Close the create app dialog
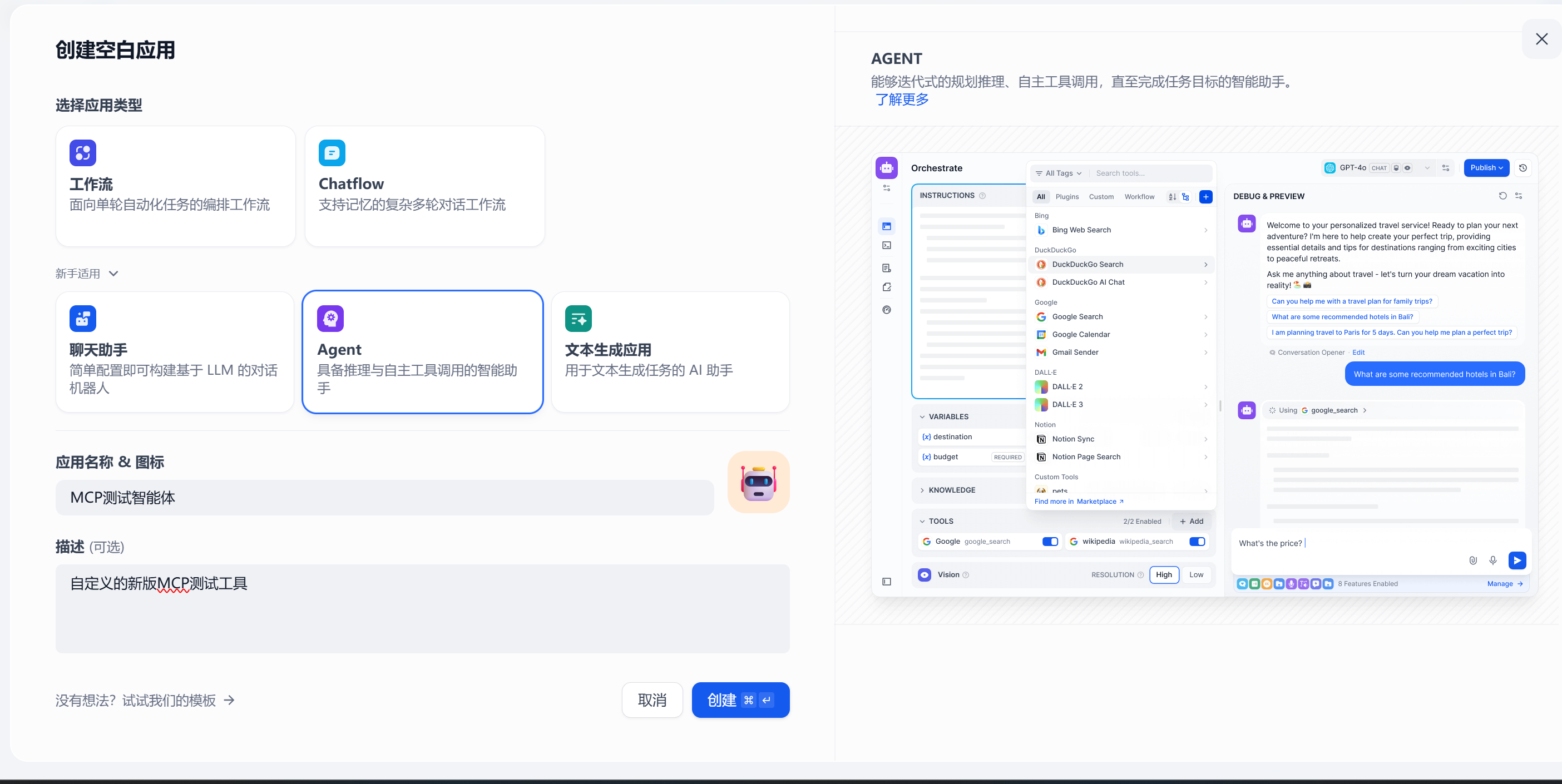Image resolution: width=1562 pixels, height=784 pixels. point(1541,39)
